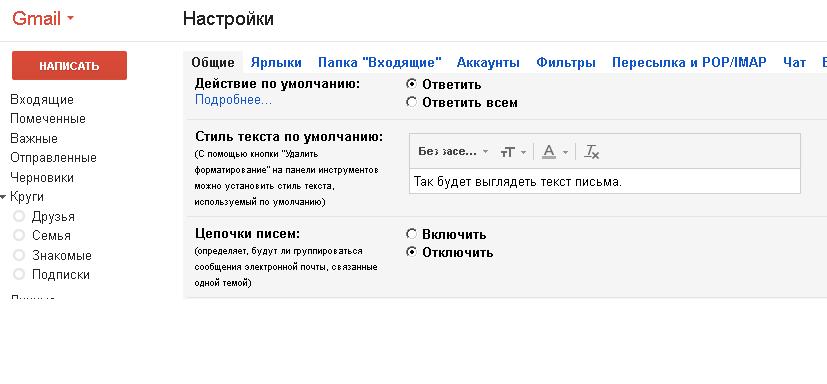The height and width of the screenshot is (384, 827).
Task: Collapse the Круги section triangle
Action: (x=4, y=197)
